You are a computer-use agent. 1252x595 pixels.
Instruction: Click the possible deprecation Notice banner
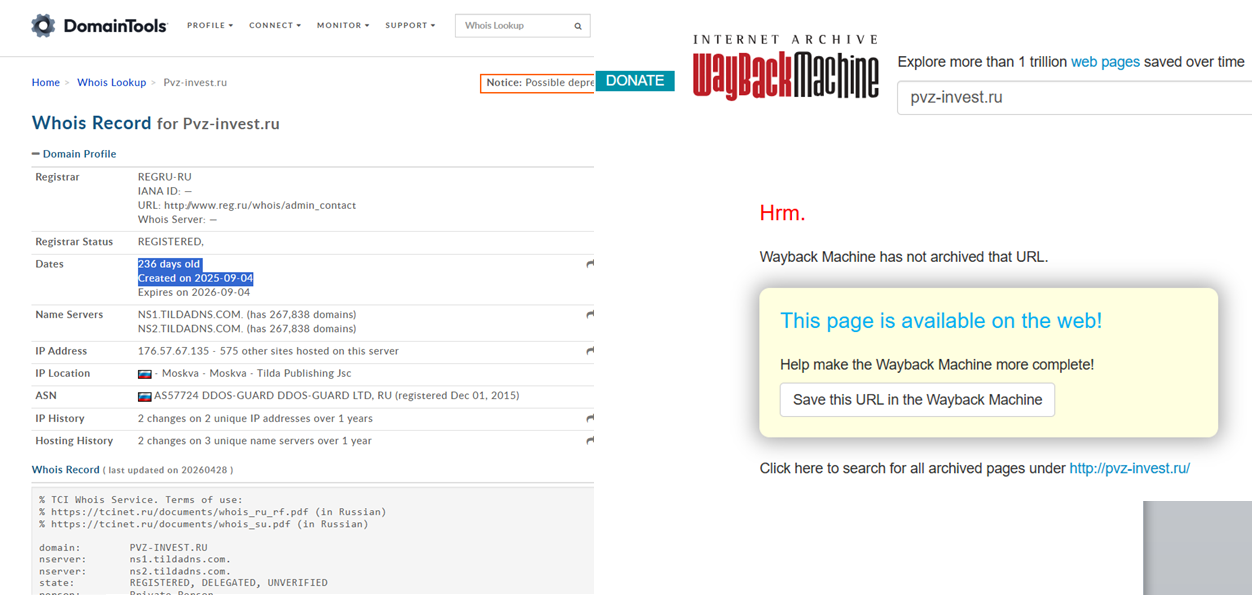coord(537,83)
